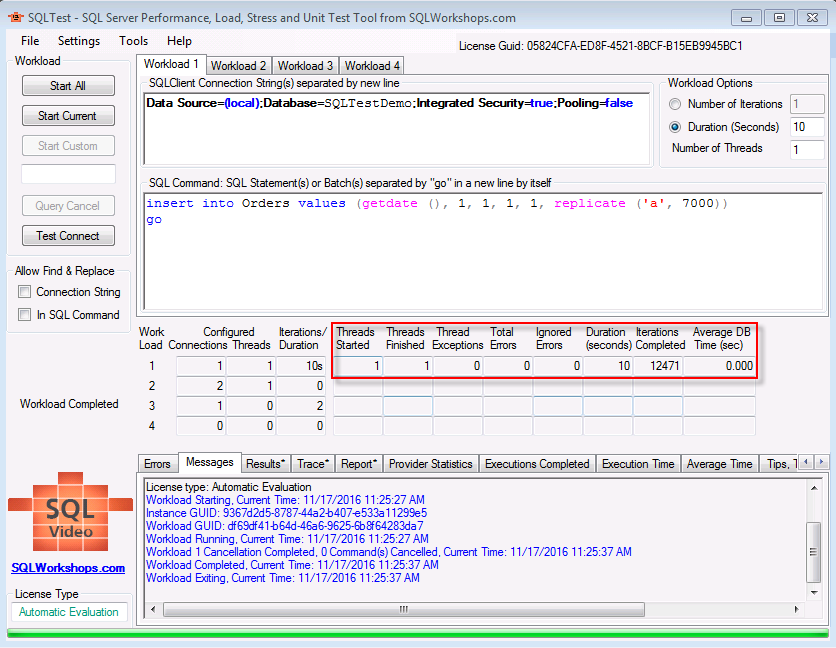Open the File menu
This screenshot has width=836, height=648.
pos(30,41)
